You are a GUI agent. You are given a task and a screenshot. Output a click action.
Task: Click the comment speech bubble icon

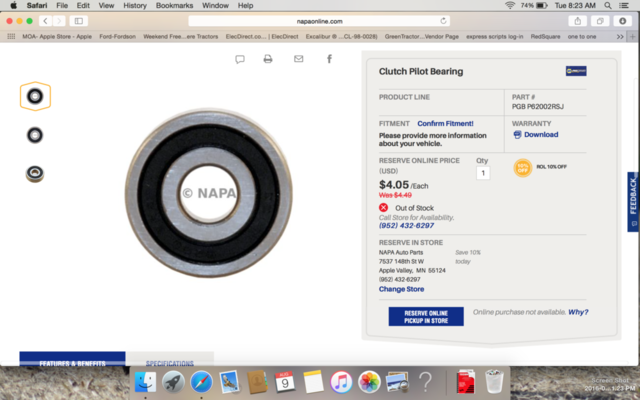point(240,59)
